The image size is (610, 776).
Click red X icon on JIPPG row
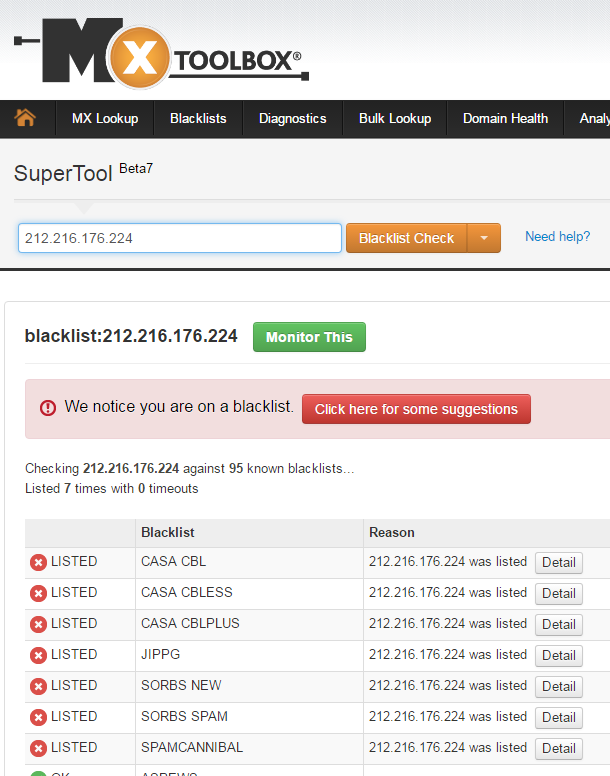point(38,655)
